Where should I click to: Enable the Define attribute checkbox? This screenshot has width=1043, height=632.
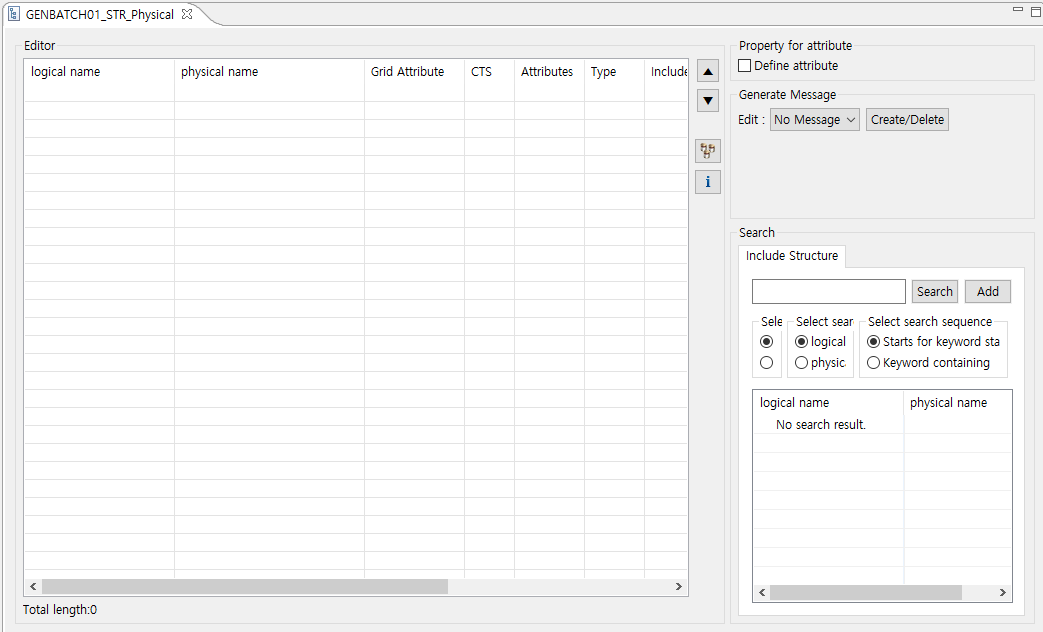click(x=744, y=66)
